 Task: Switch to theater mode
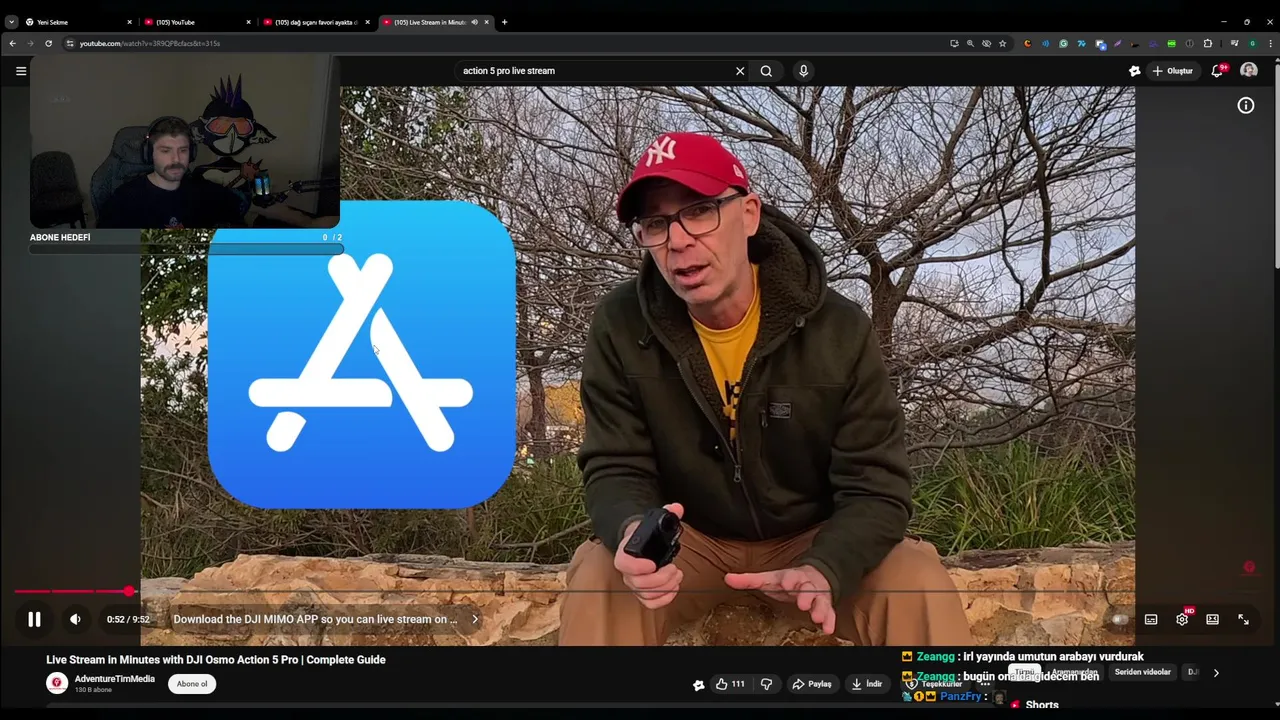(1212, 619)
